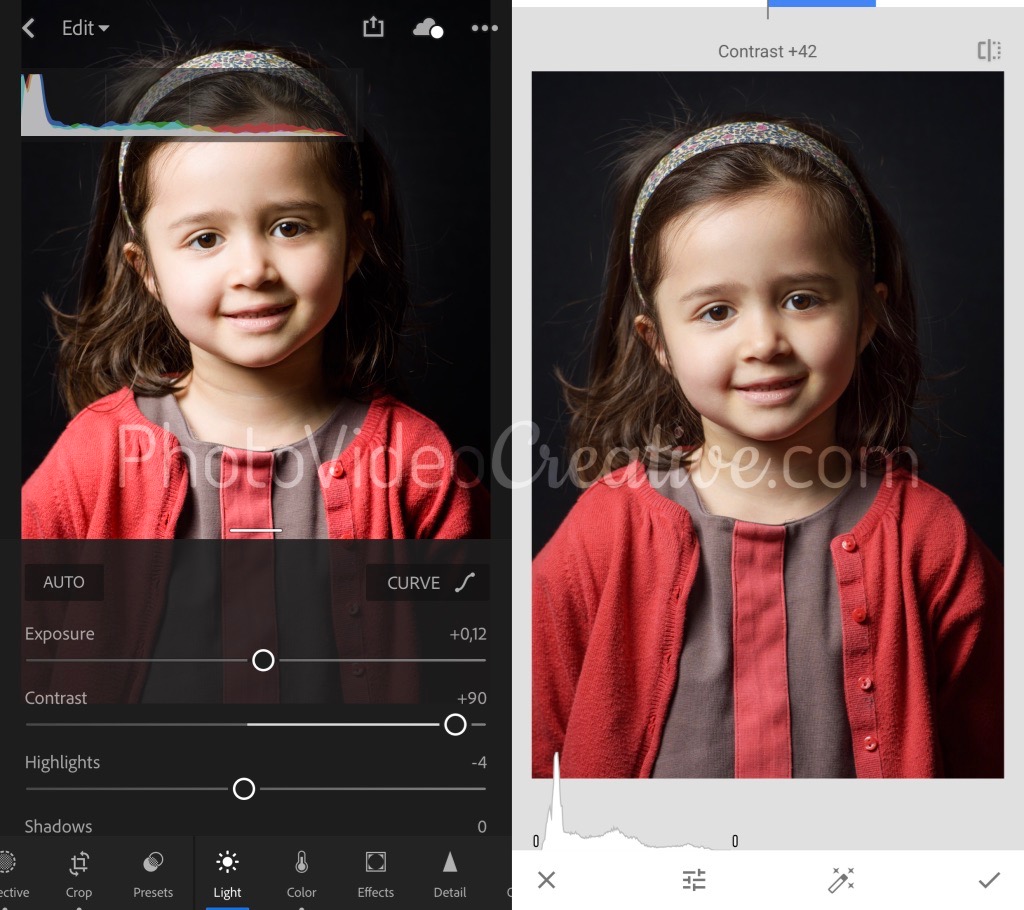1024x910 pixels.
Task: Open the Effects panel
Action: pyautogui.click(x=376, y=874)
